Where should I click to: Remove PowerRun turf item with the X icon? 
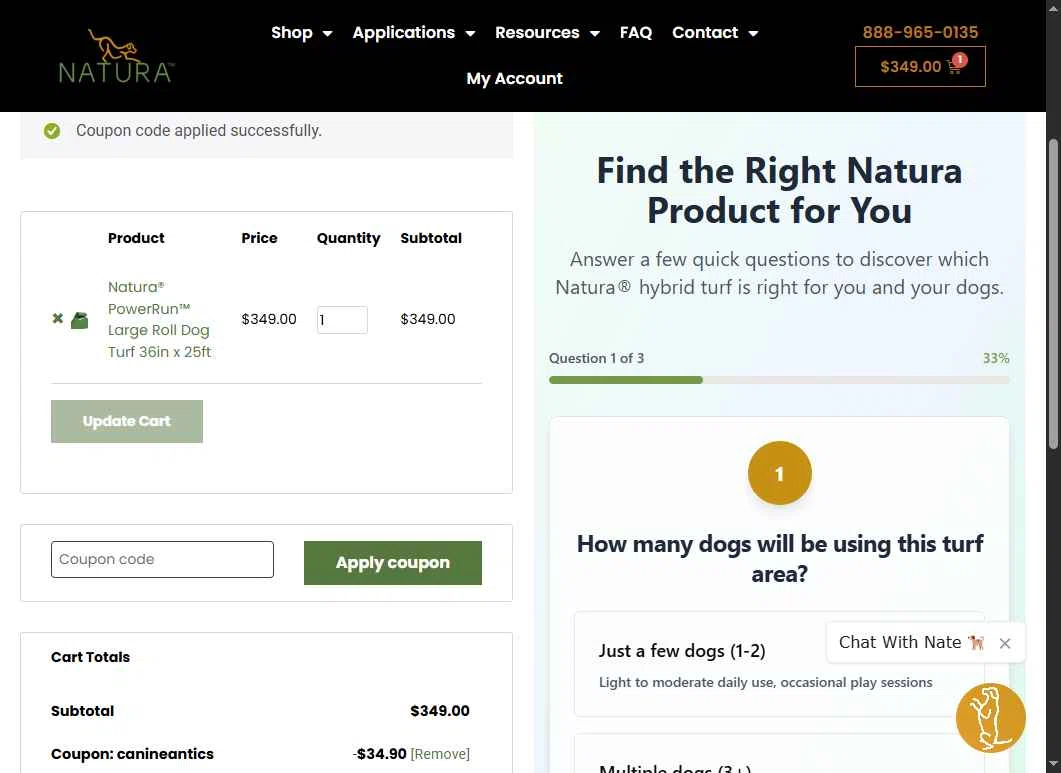tap(58, 318)
